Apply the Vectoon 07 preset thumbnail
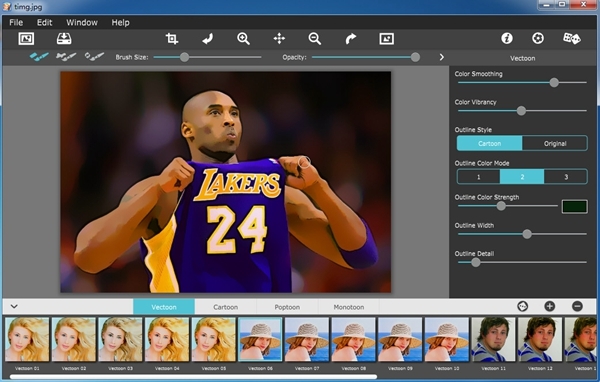 pyautogui.click(x=307, y=340)
